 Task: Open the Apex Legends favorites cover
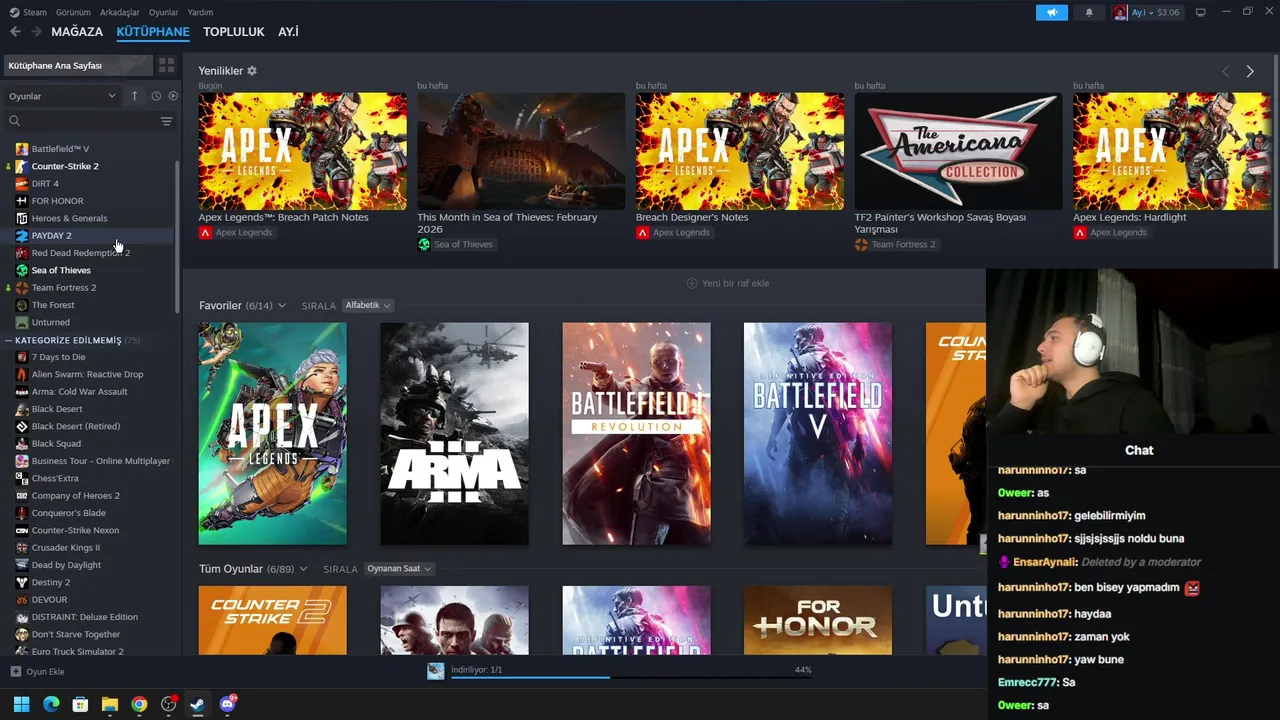coord(272,434)
